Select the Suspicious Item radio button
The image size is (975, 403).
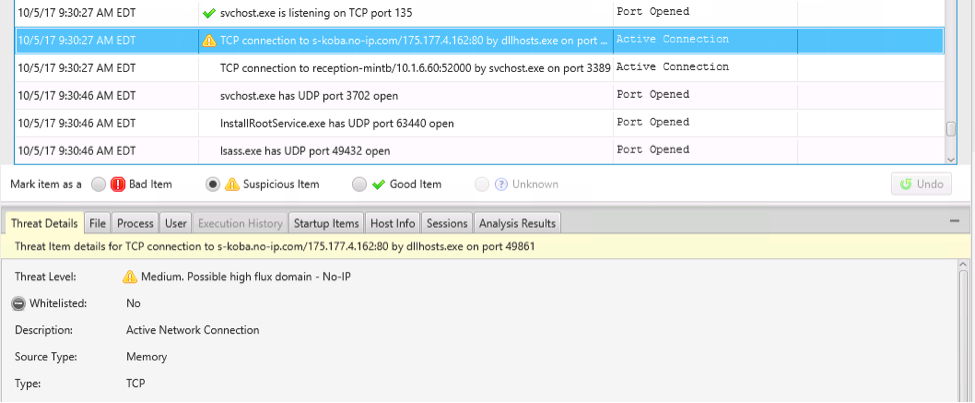point(213,184)
